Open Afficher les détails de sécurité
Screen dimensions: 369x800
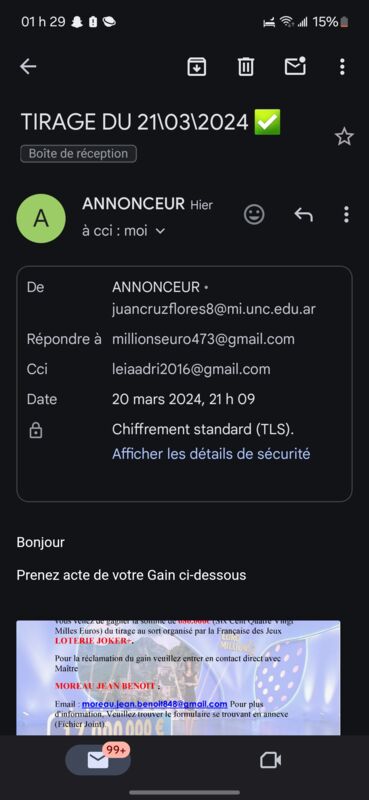pyautogui.click(x=211, y=454)
